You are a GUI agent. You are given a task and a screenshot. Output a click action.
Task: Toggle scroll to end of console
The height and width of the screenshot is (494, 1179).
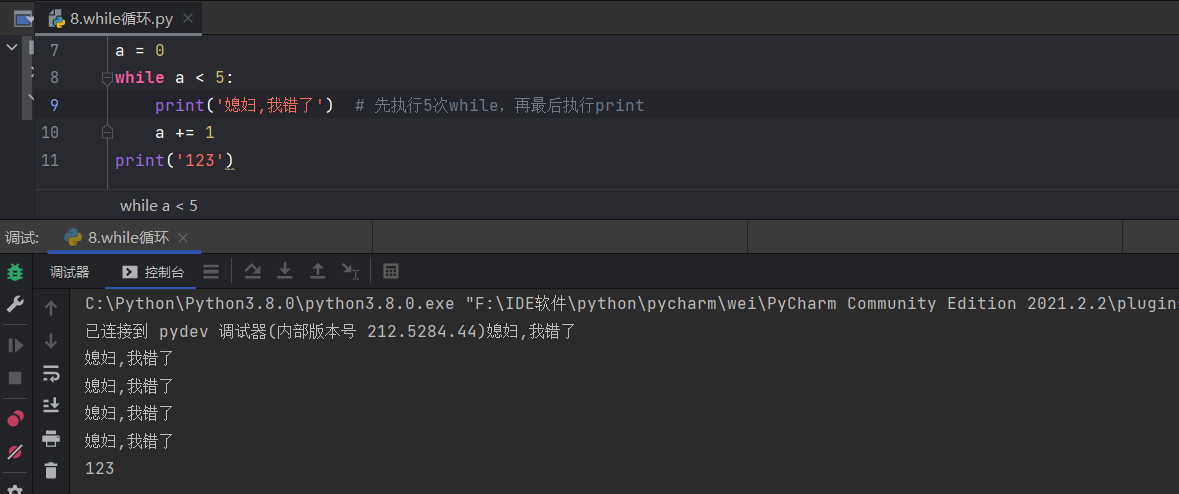pos(51,406)
